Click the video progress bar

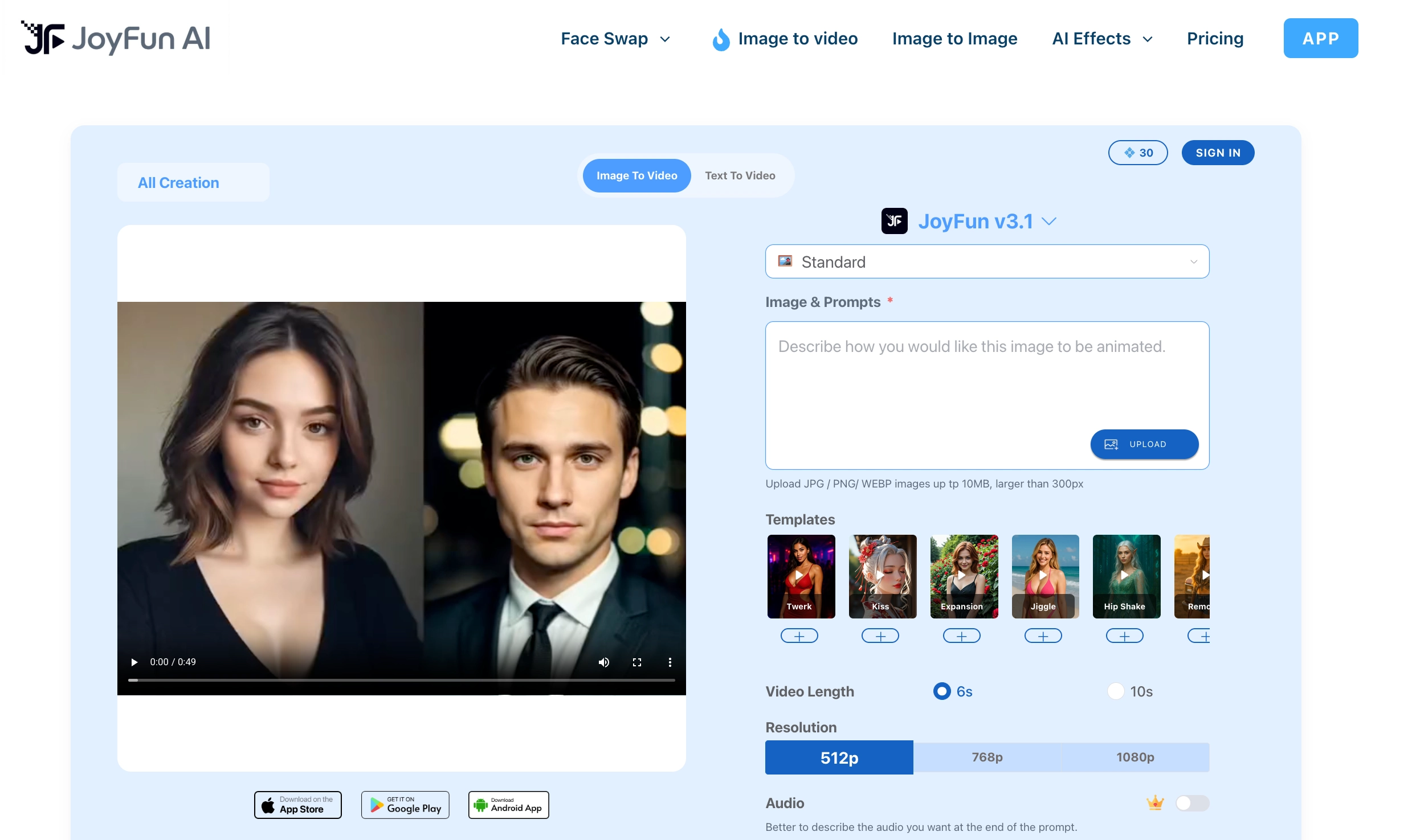(401, 680)
